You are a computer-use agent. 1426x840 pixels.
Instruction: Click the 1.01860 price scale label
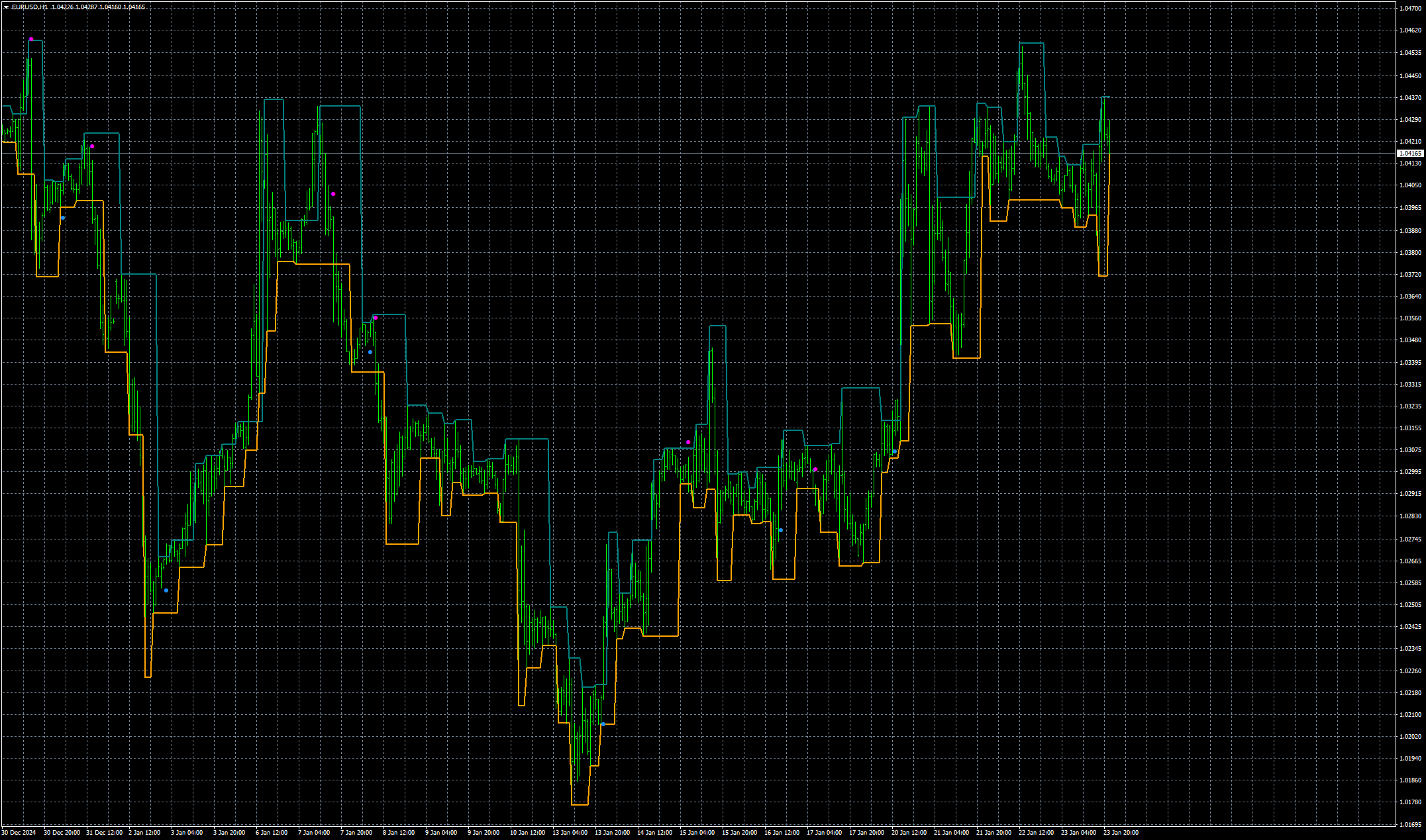[x=1411, y=780]
